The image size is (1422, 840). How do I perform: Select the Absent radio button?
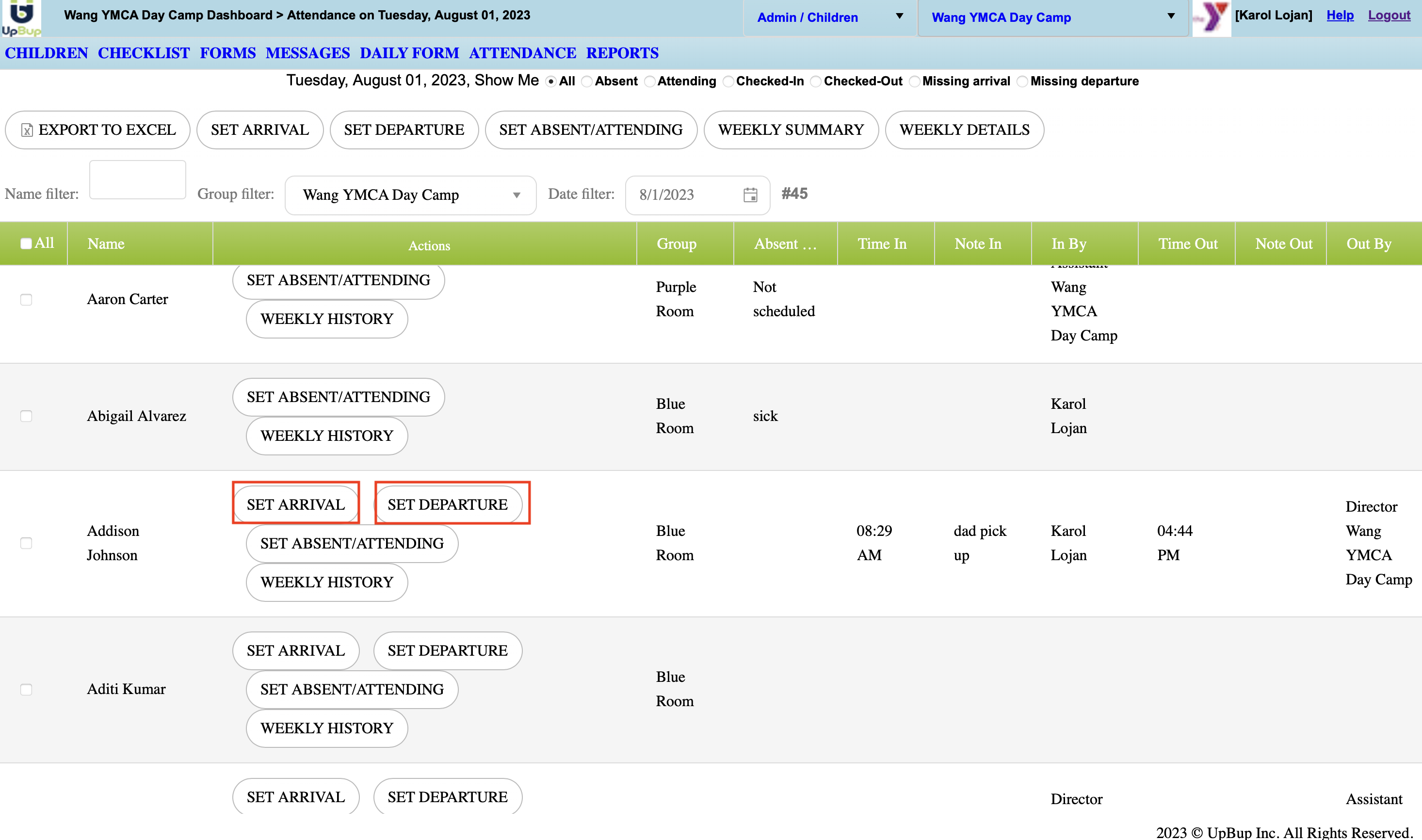coord(587,81)
